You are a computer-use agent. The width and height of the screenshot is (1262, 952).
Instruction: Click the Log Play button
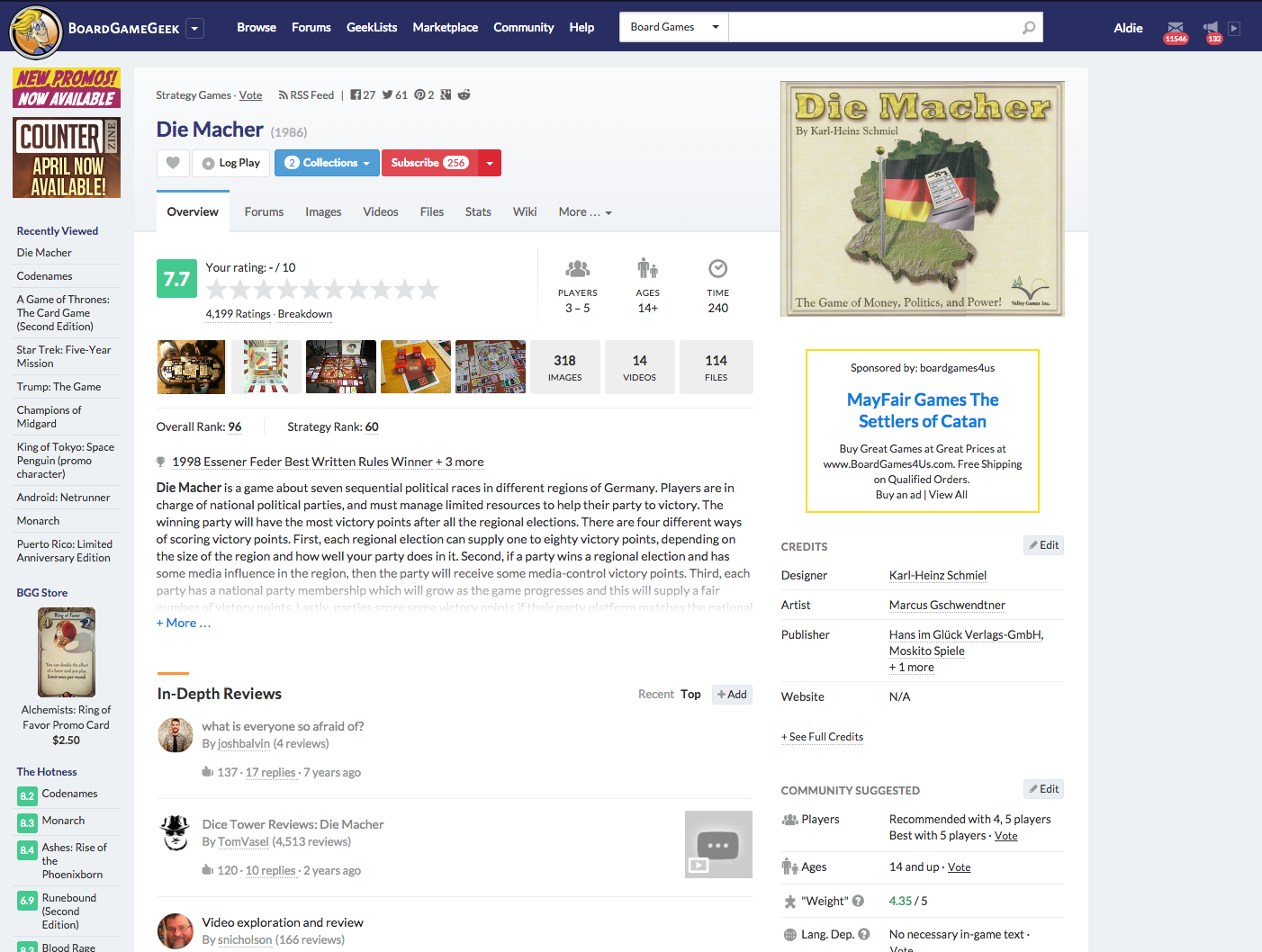click(x=231, y=163)
